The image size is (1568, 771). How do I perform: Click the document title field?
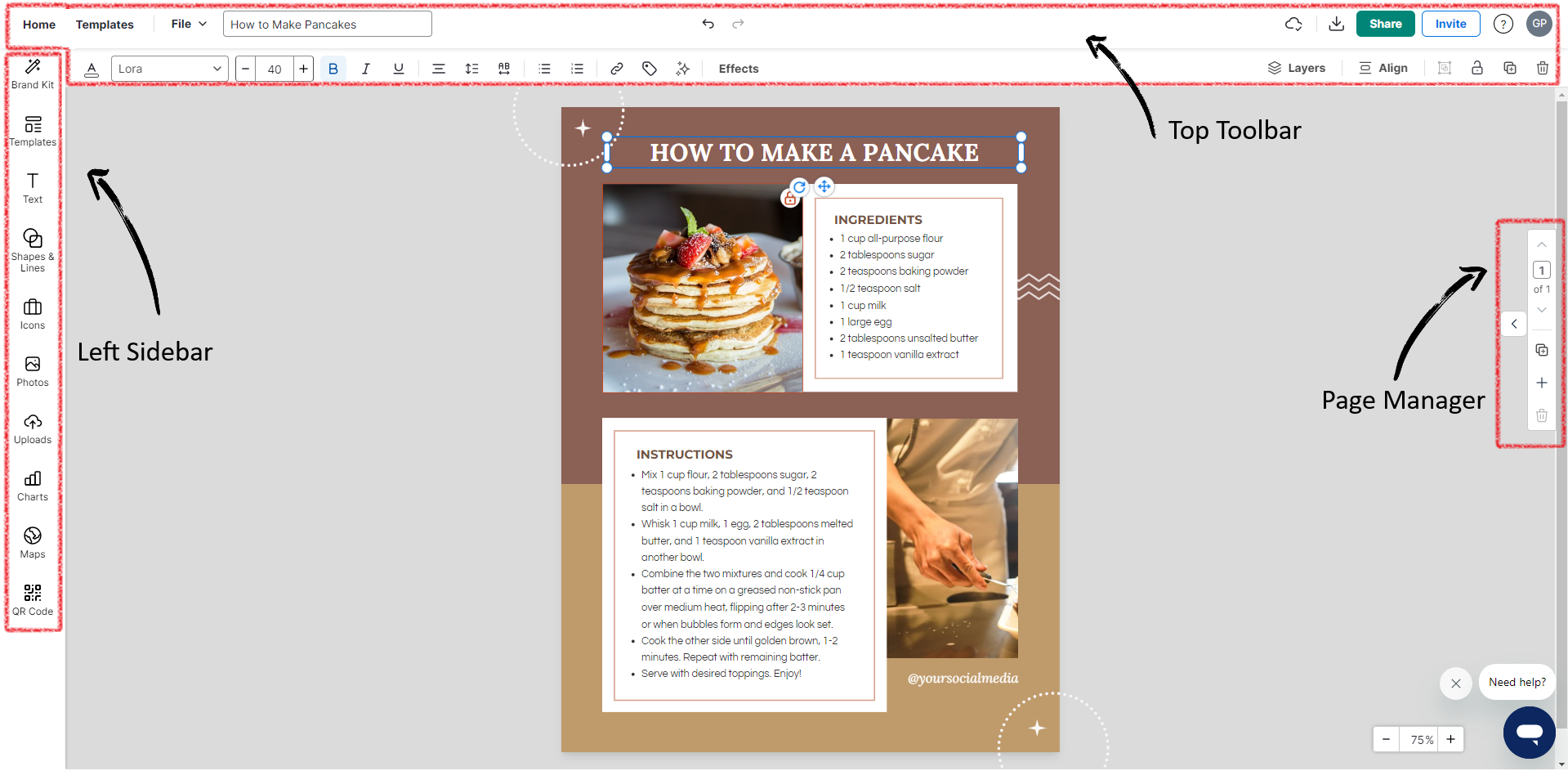coord(327,25)
